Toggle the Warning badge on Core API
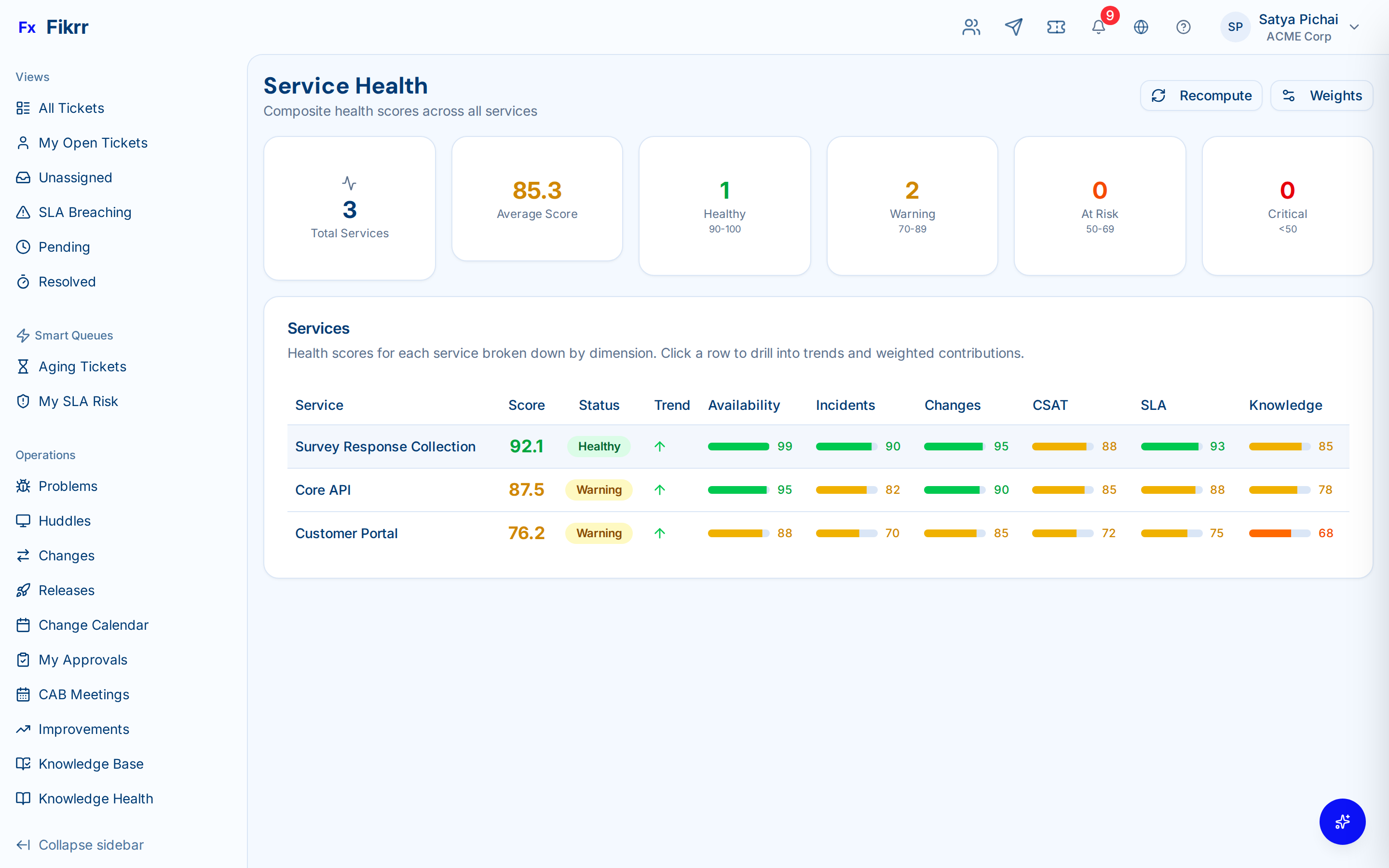 coord(599,489)
